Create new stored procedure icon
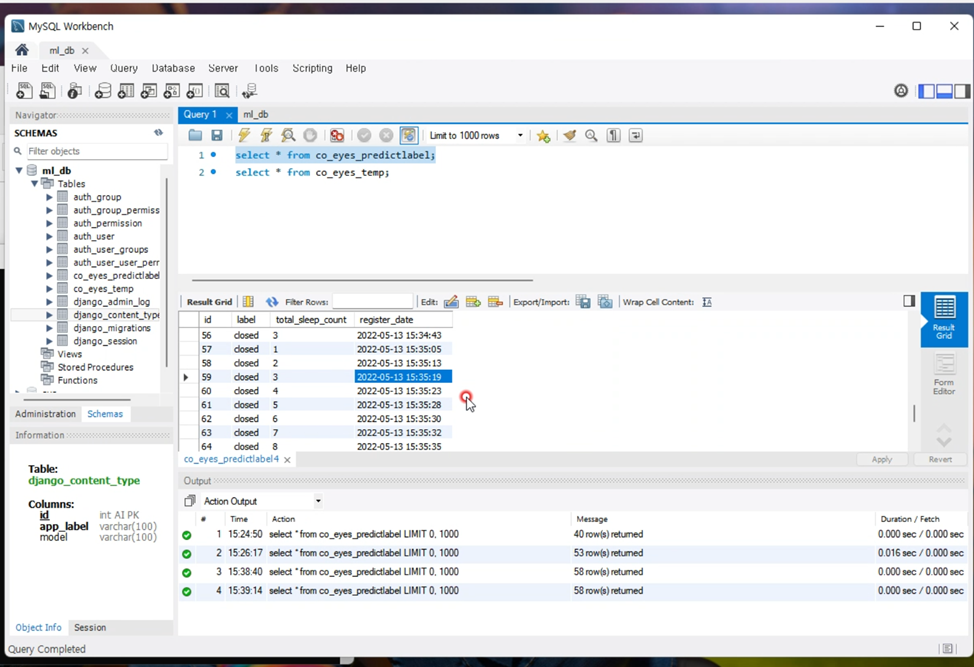 pos(171,91)
